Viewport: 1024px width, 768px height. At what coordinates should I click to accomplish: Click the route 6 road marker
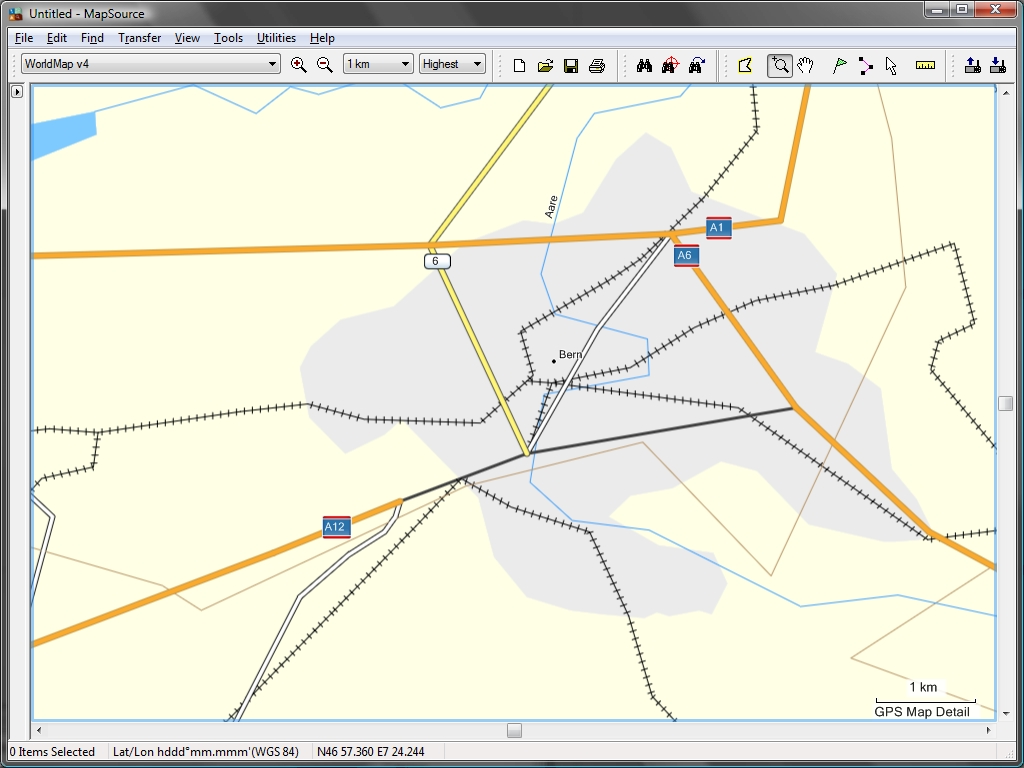click(437, 262)
